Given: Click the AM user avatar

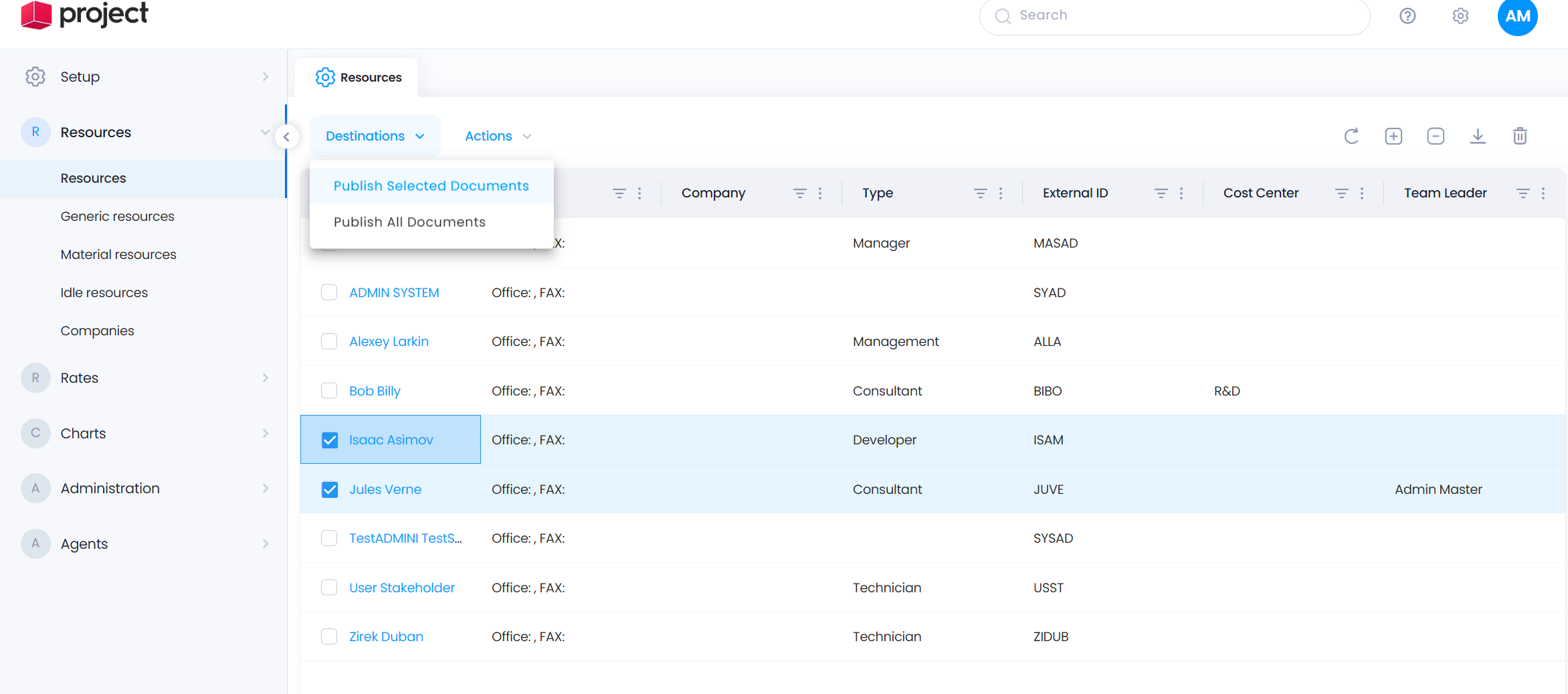Looking at the screenshot, I should (x=1518, y=16).
